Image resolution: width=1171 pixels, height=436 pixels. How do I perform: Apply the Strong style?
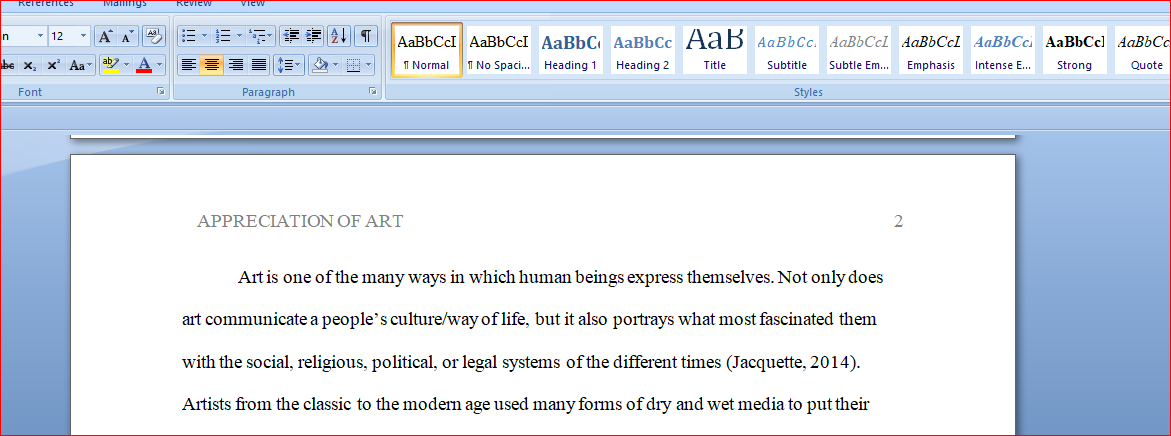(1075, 49)
